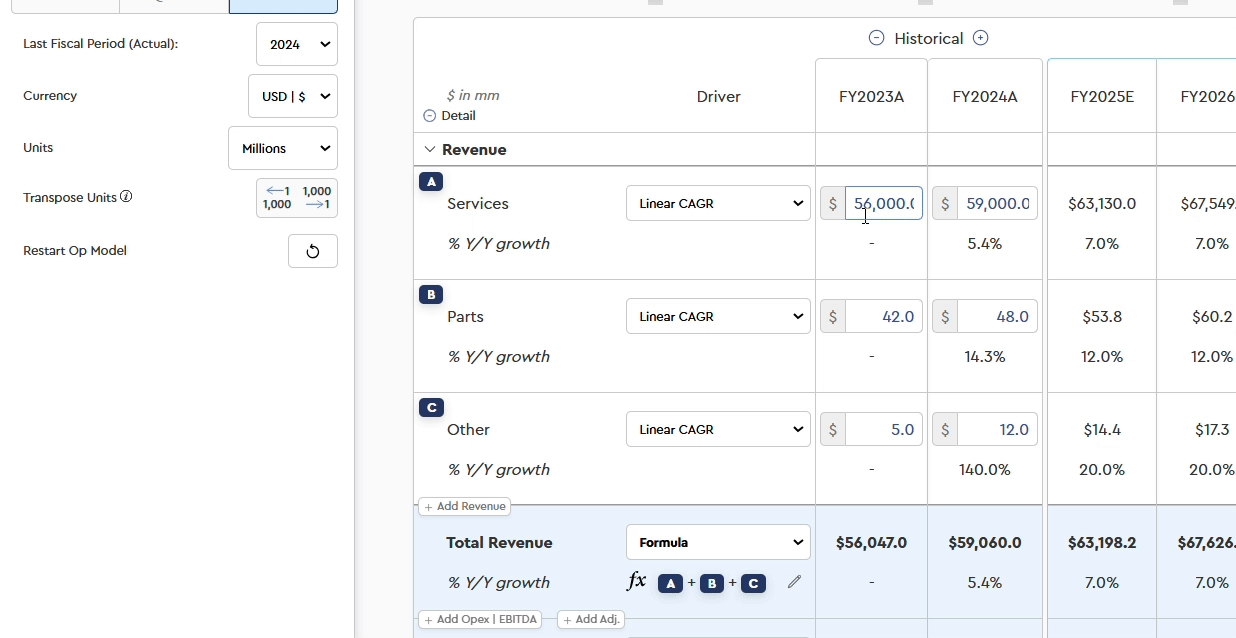Collapse the Revenue section chevron
Image resolution: width=1236 pixels, height=638 pixels.
(430, 150)
